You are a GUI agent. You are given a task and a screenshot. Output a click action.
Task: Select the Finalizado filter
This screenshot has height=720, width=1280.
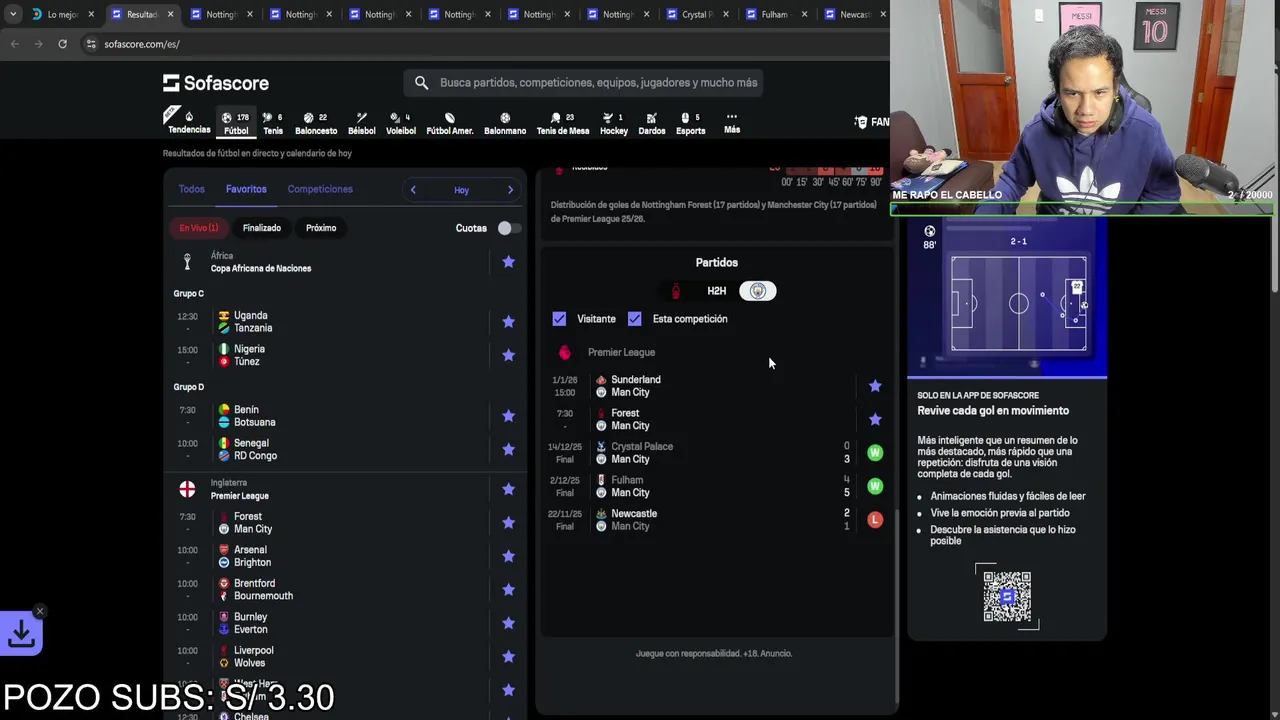(262, 228)
